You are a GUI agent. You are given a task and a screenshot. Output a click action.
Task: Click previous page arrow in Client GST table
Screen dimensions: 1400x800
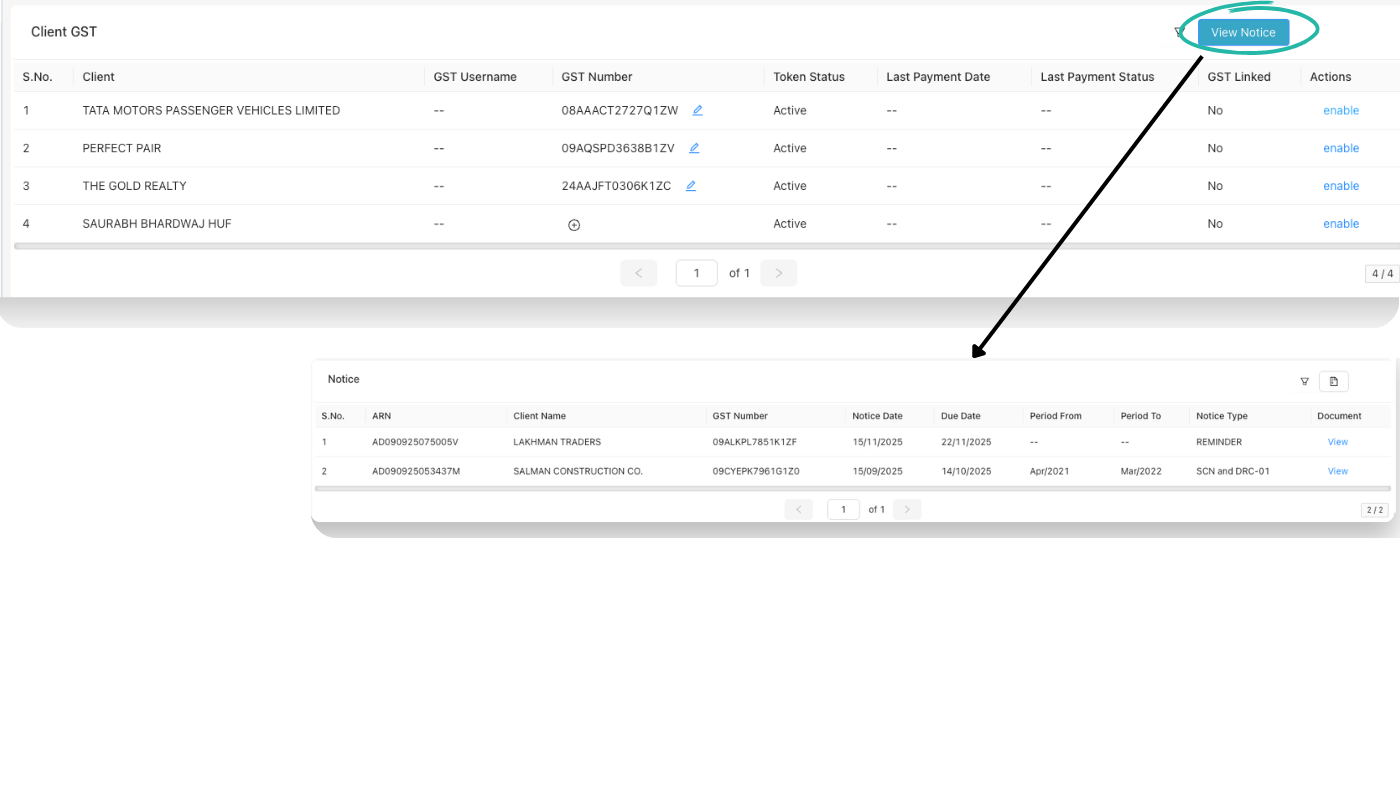point(638,272)
